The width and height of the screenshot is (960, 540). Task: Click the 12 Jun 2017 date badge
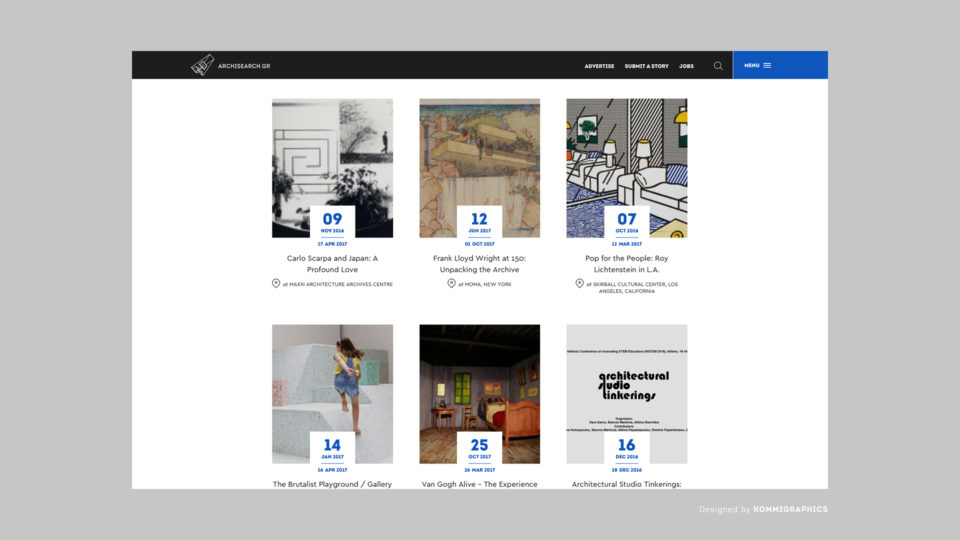(479, 223)
